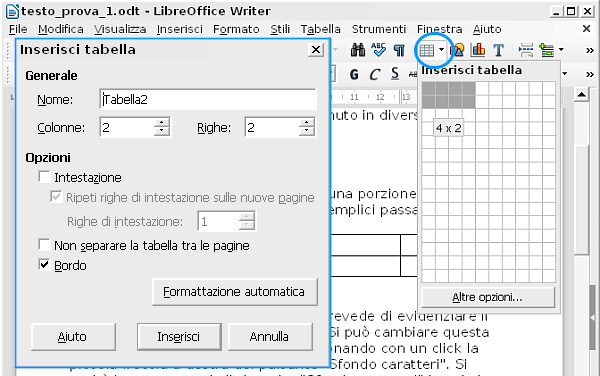Click the Insert table grid icon
The image size is (600, 376).
coord(426,50)
